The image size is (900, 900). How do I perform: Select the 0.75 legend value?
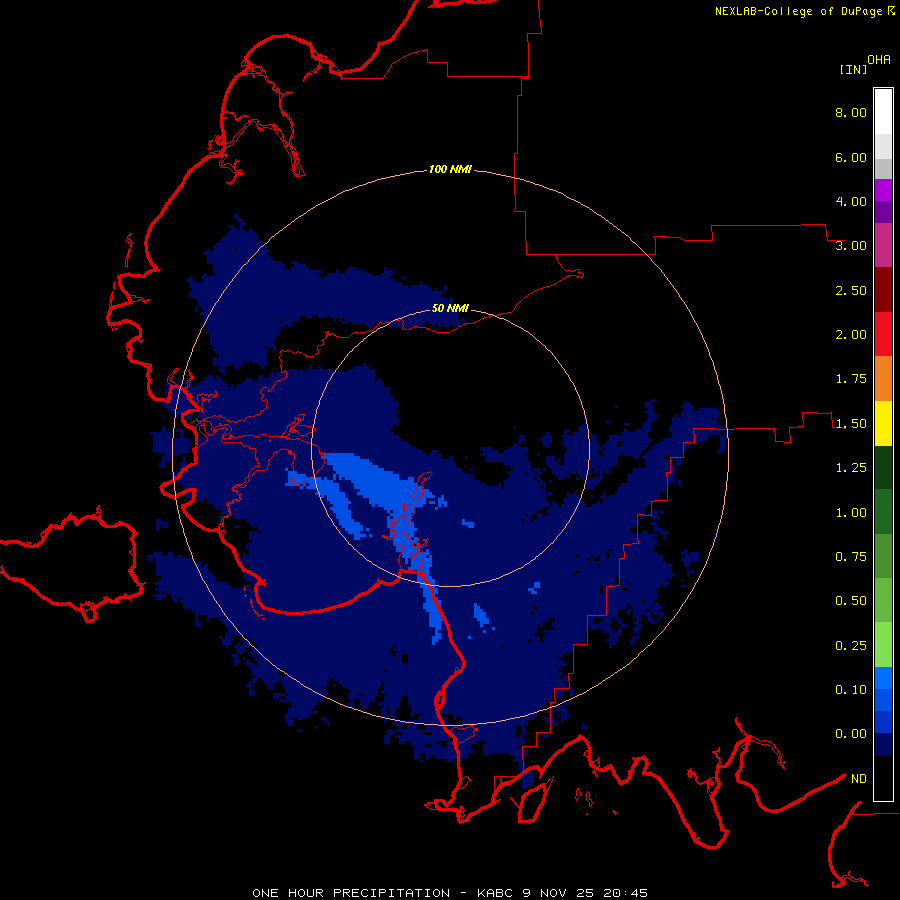coord(851,557)
